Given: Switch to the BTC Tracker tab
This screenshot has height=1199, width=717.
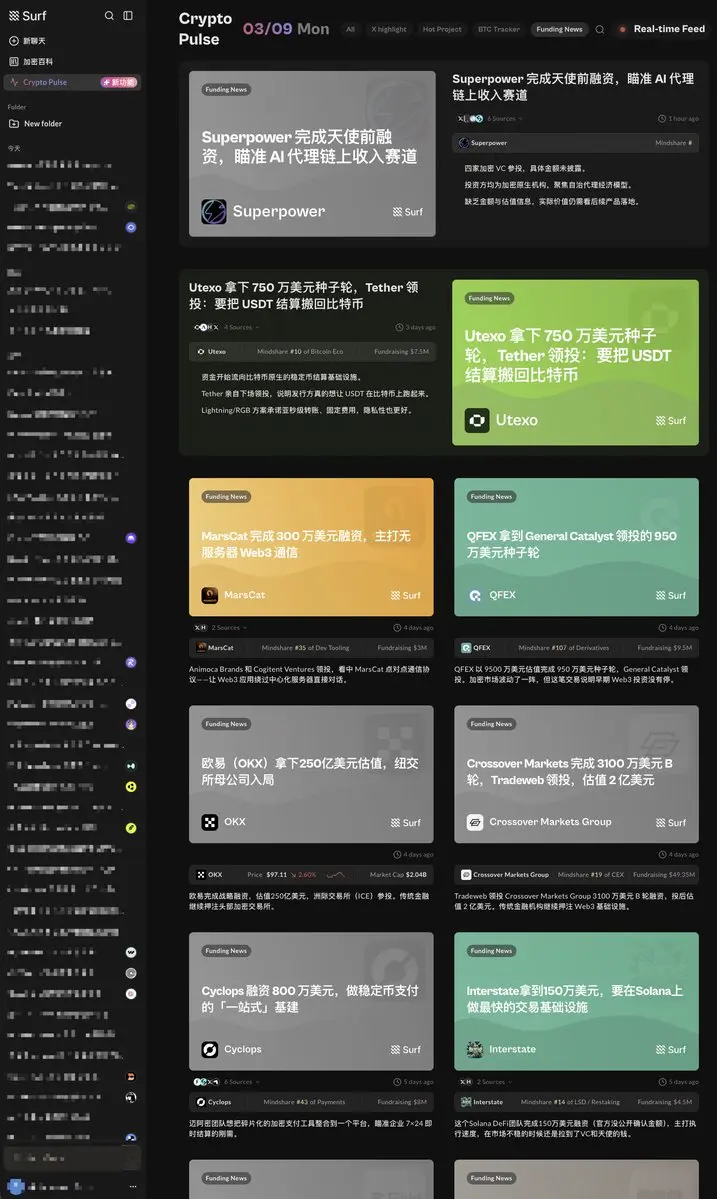Looking at the screenshot, I should point(498,29).
